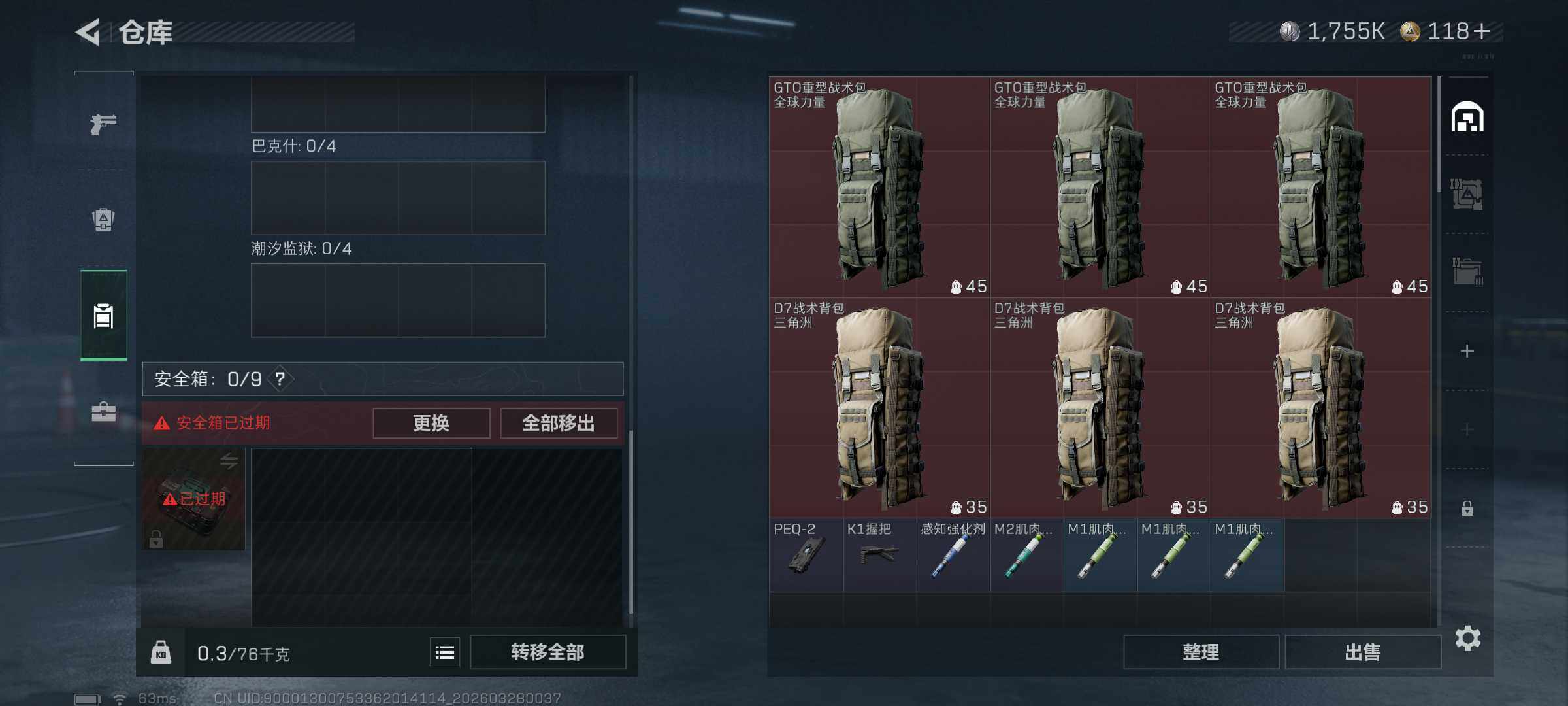Viewport: 1568px width, 706px height.
Task: Click the 更换 button for the expired safe box
Action: click(431, 423)
